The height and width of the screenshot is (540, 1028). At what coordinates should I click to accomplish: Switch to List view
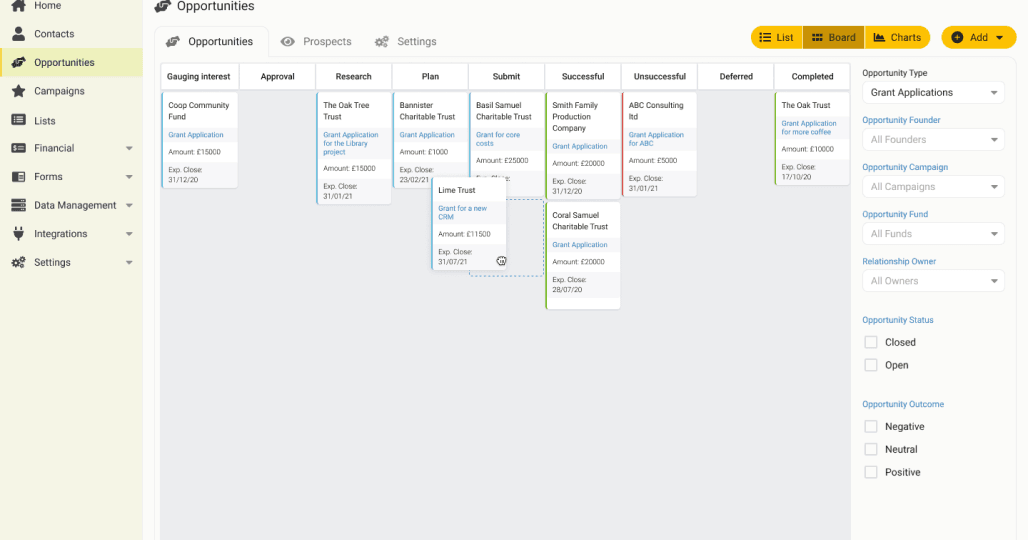[776, 37]
